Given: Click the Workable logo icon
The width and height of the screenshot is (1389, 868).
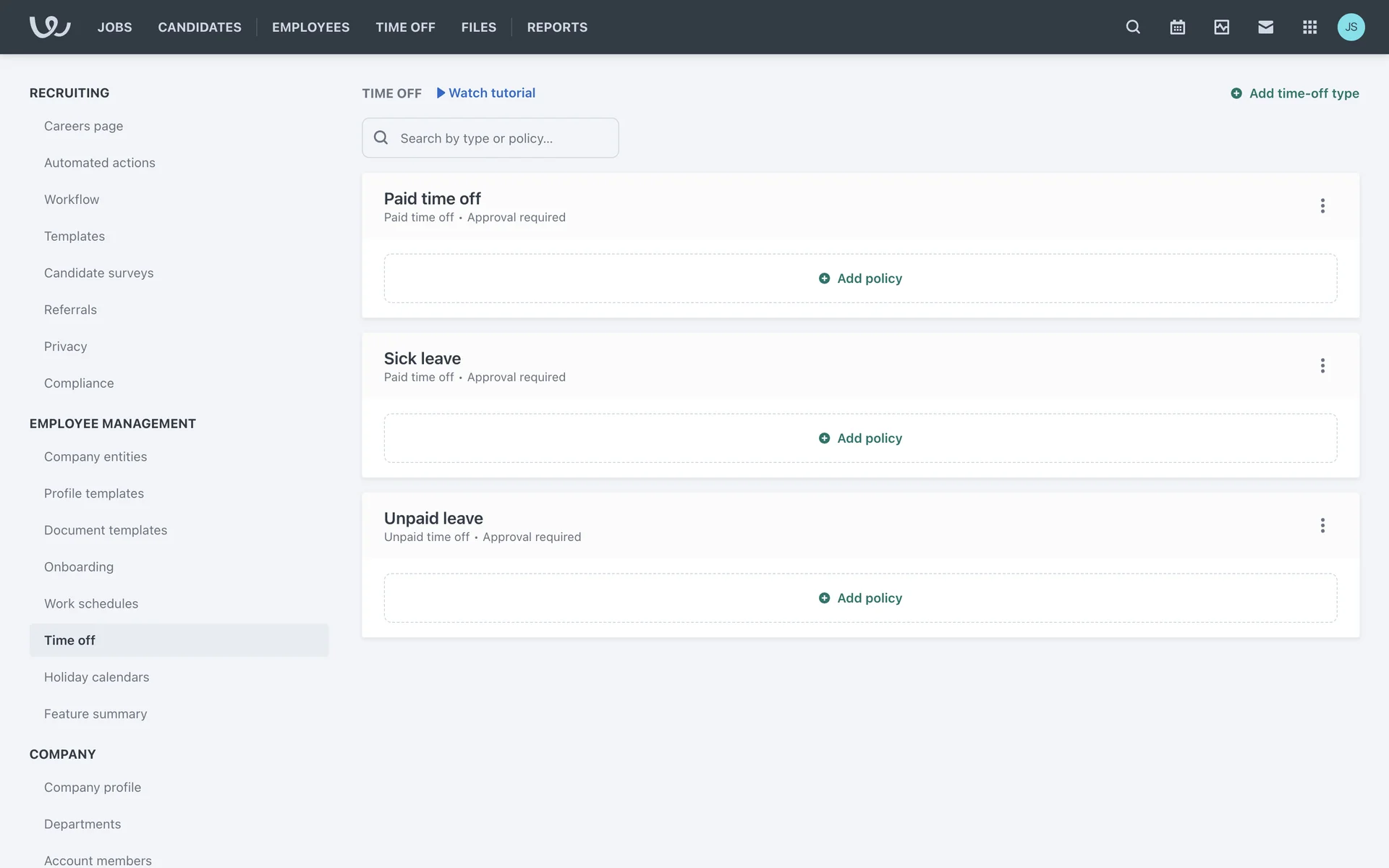Looking at the screenshot, I should 49,27.
